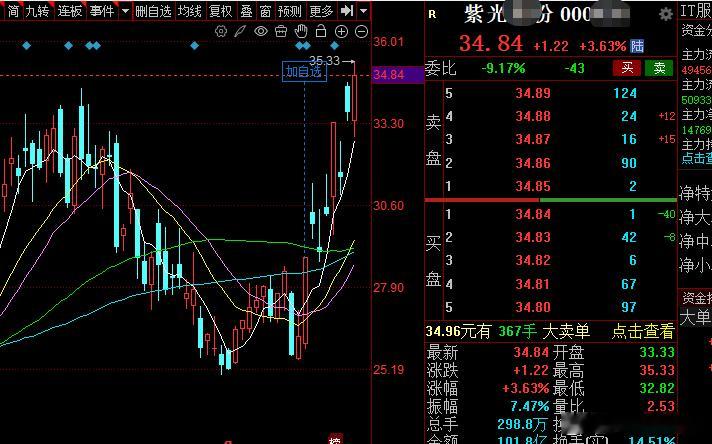This screenshot has height=444, width=712.
Task: Click the first blue diamond event marker
Action: coord(27,45)
